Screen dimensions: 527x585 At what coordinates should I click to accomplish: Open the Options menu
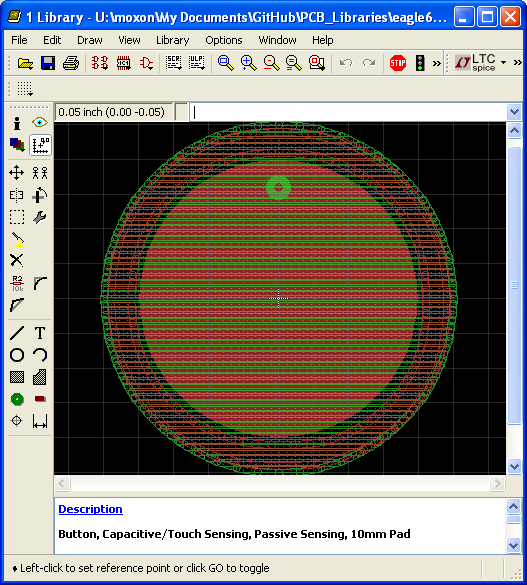point(224,40)
